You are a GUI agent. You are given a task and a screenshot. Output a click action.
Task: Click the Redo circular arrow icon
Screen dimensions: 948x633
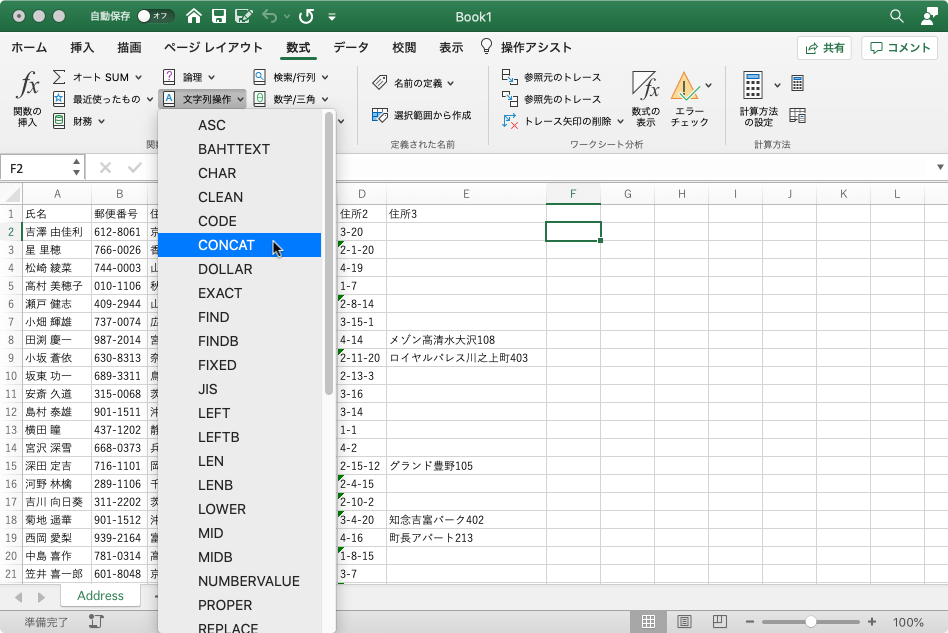click(x=307, y=16)
